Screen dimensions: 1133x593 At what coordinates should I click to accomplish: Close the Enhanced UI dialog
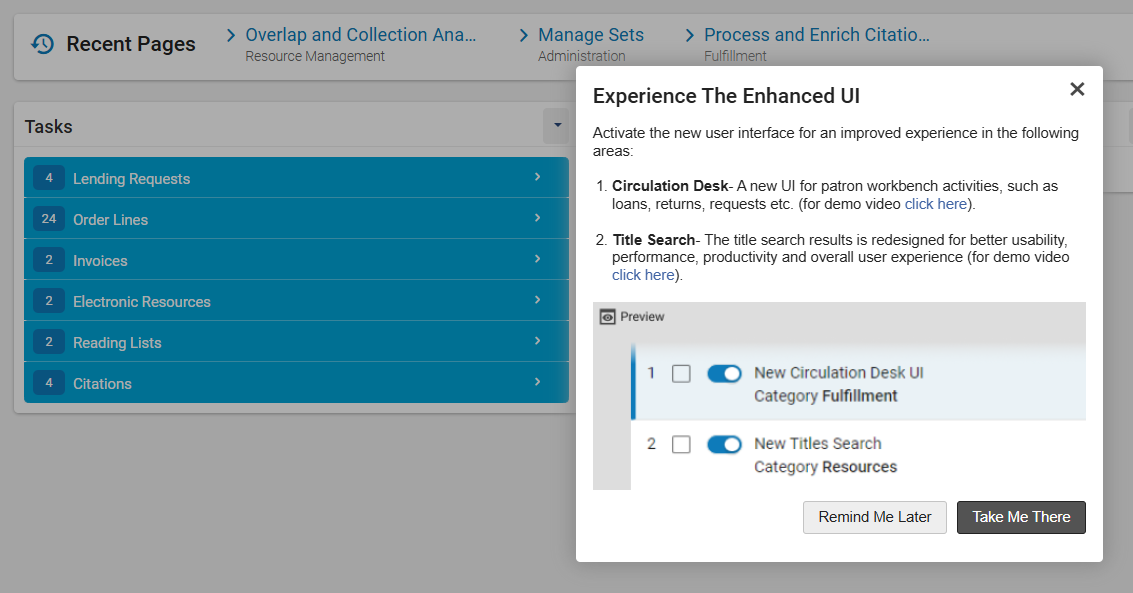coord(1077,89)
